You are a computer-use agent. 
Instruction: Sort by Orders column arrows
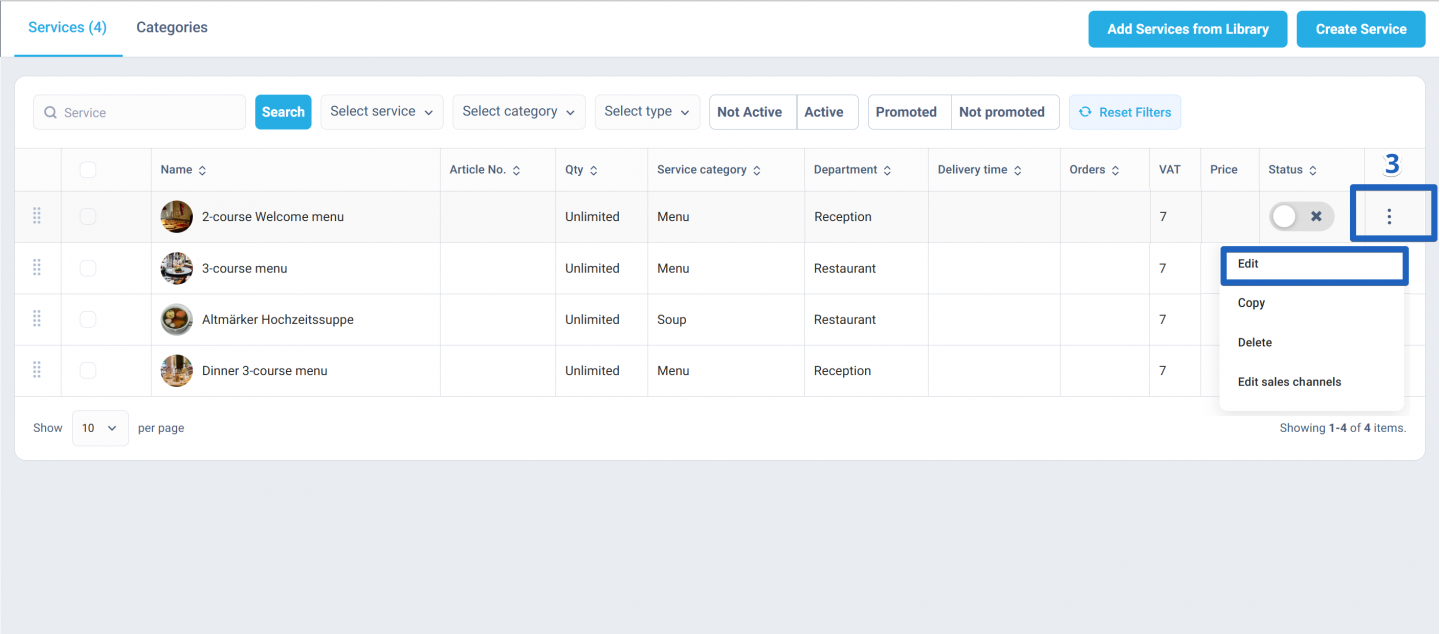[1115, 170]
